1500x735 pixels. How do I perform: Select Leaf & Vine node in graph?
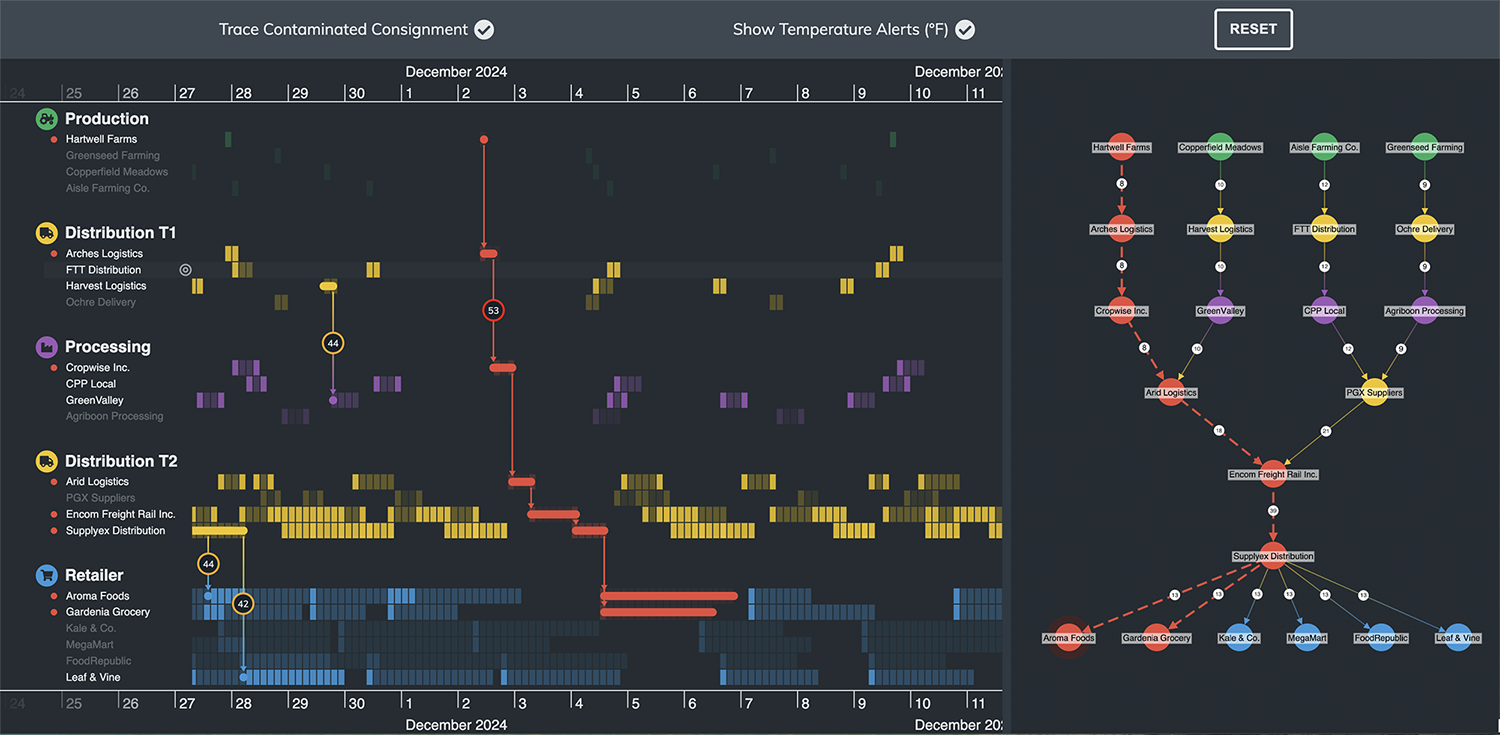[x=1458, y=638]
